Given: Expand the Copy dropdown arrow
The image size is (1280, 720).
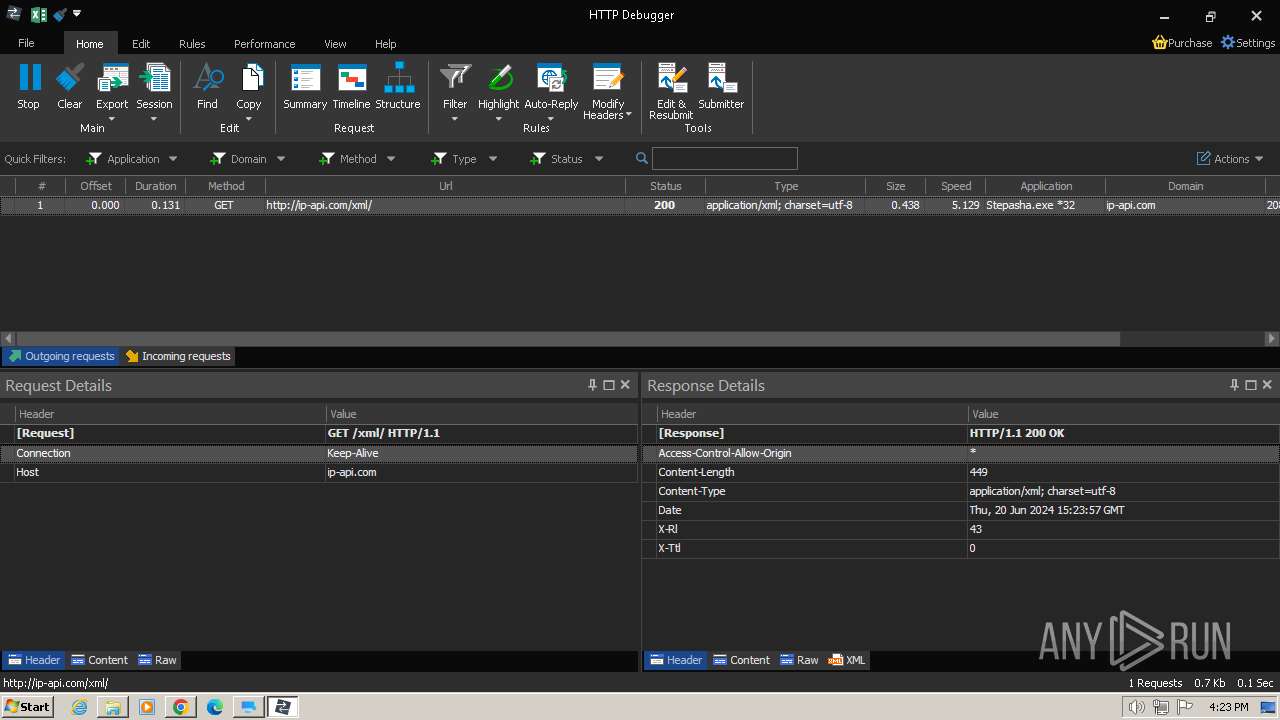Looking at the screenshot, I should (x=249, y=119).
